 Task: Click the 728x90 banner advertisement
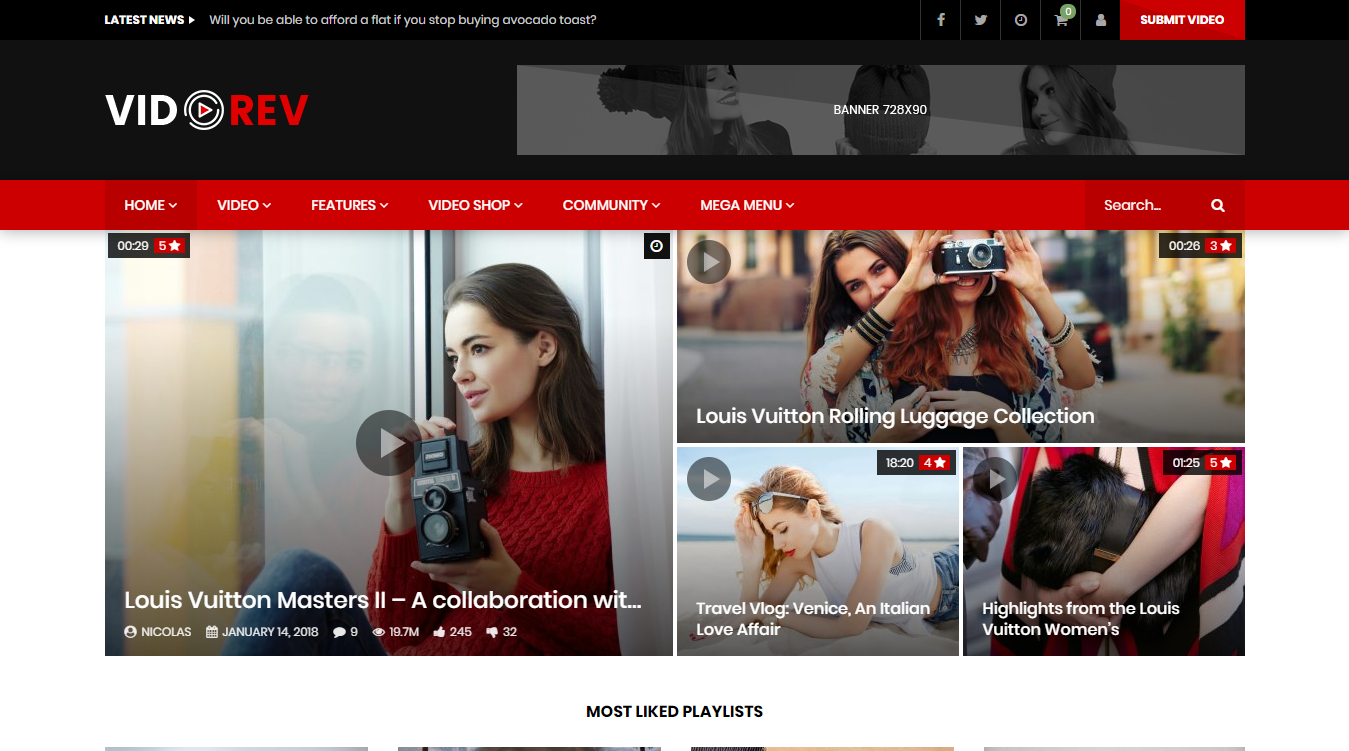(x=881, y=110)
